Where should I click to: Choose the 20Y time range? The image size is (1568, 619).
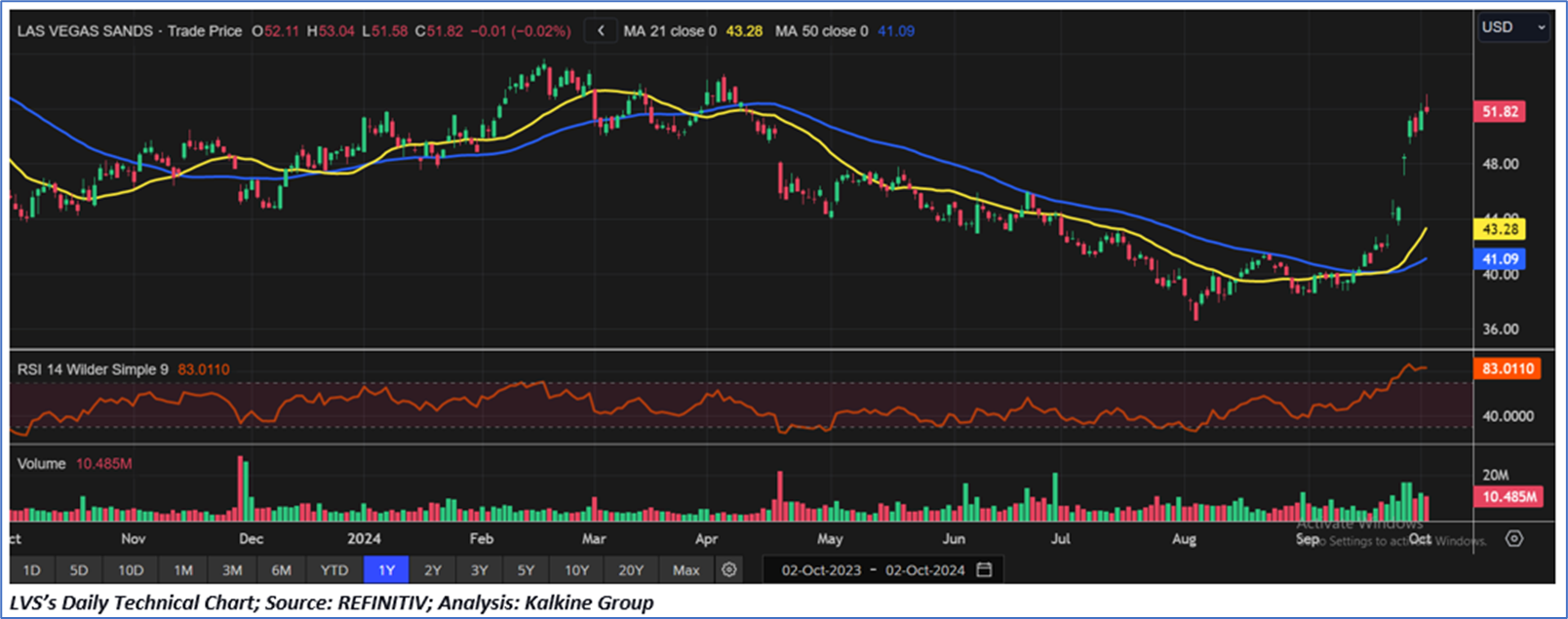(631, 570)
